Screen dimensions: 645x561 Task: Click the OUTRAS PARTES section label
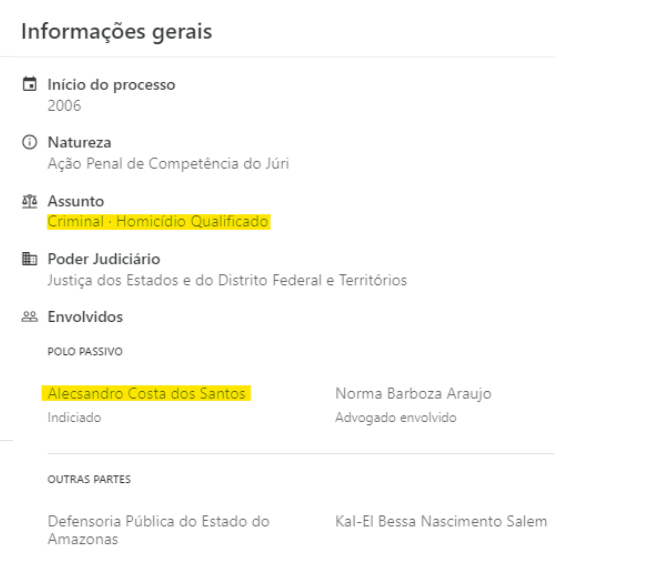pyautogui.click(x=89, y=479)
